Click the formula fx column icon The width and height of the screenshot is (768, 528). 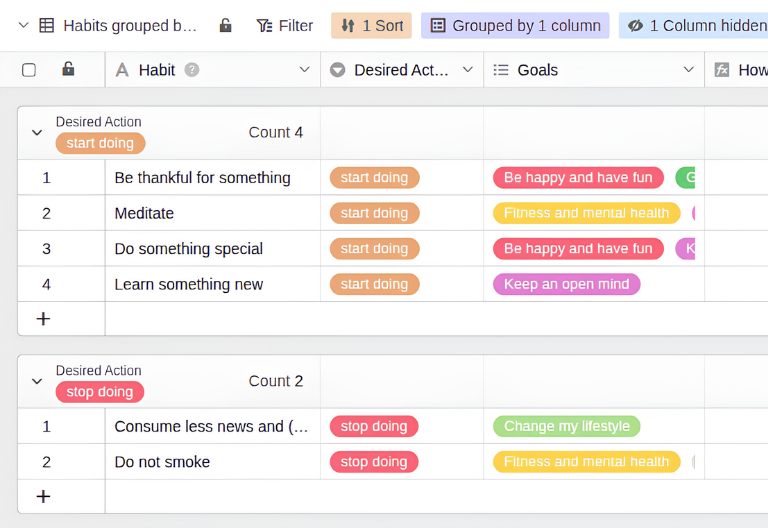tap(722, 70)
